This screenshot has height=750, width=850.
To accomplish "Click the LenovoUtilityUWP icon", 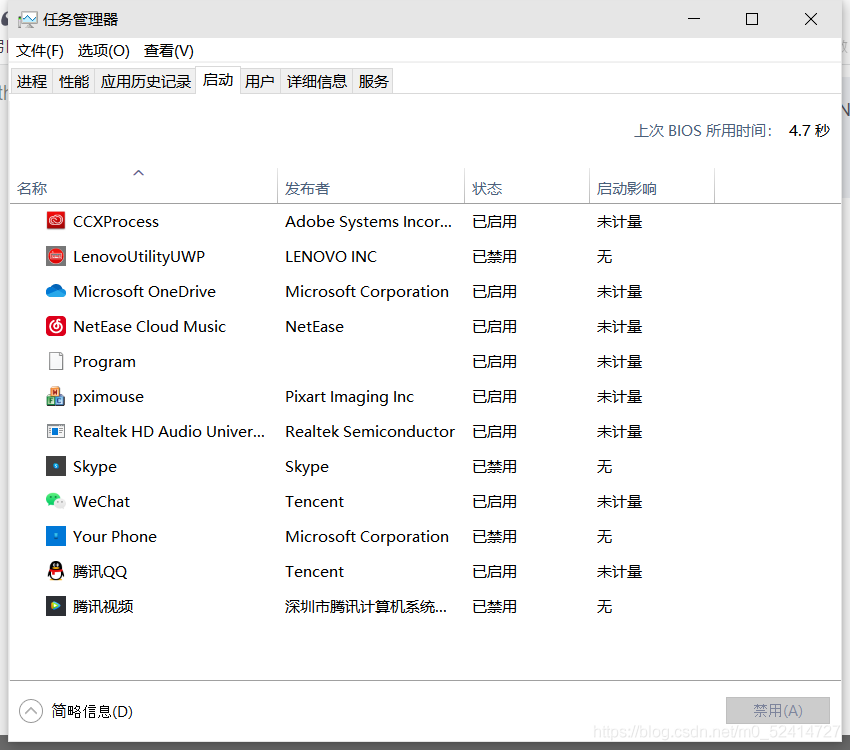I will (x=56, y=256).
